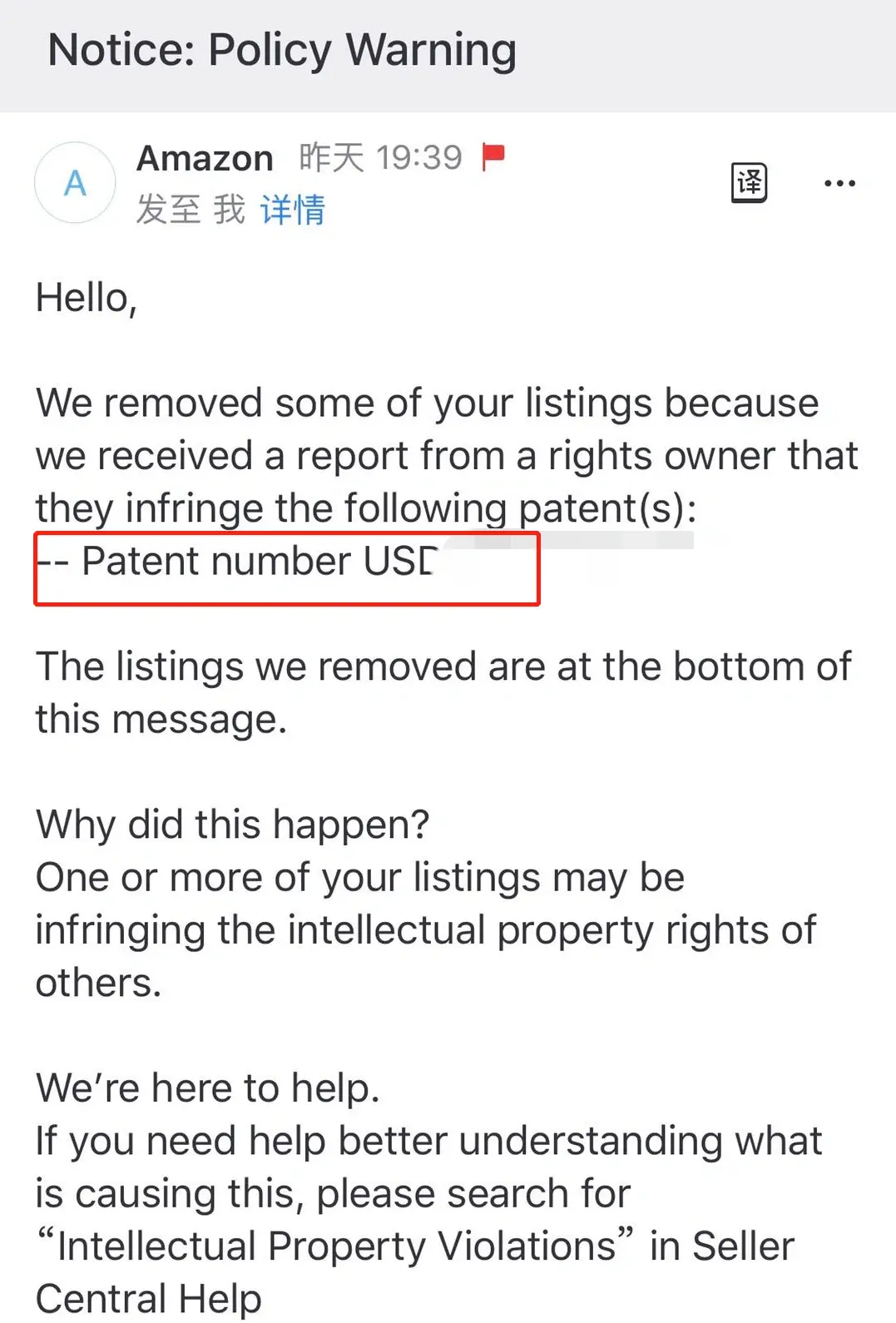Tap the sender avatar circle with letter A
This screenshot has height=1323, width=896.
point(75,182)
